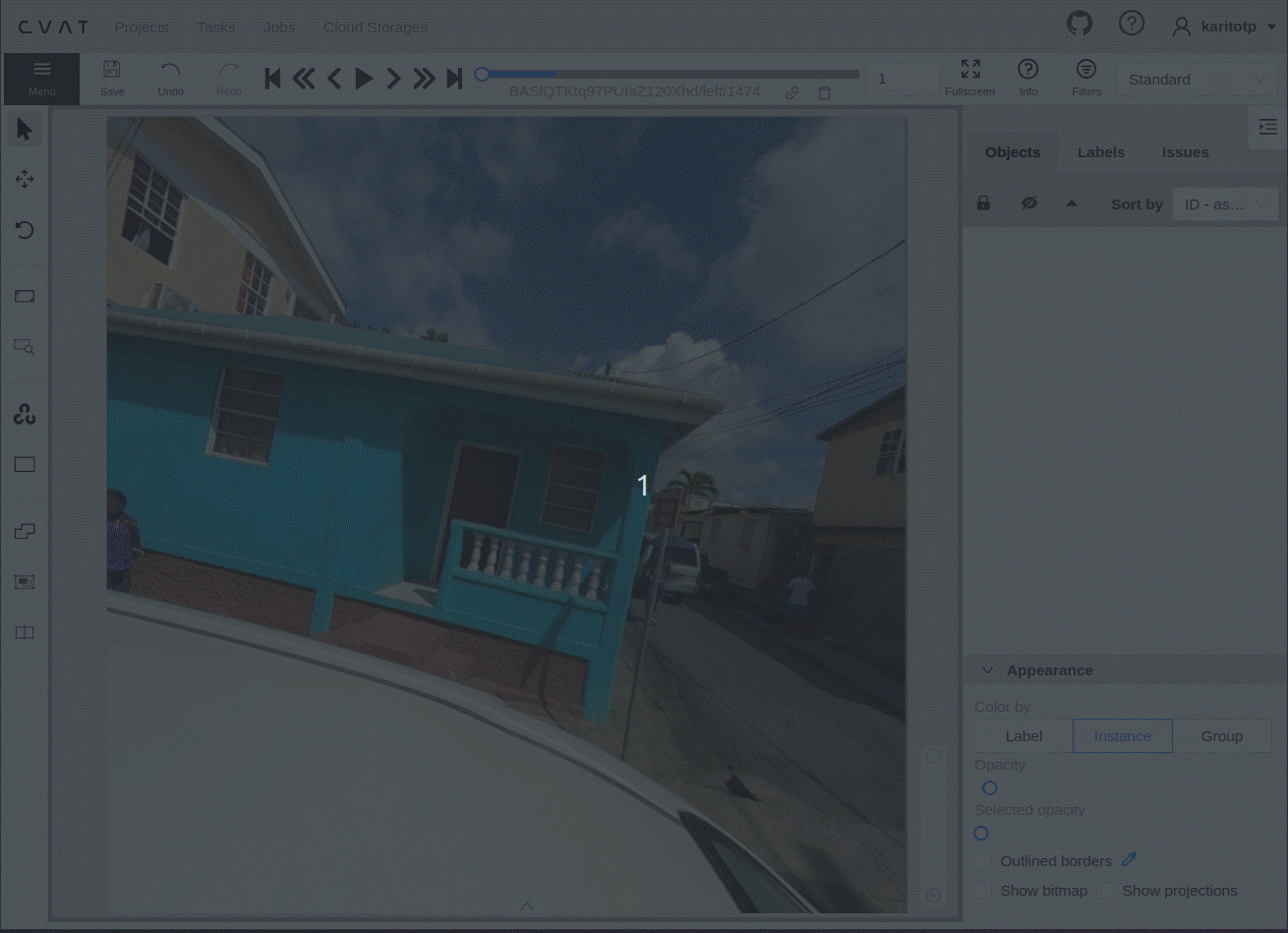The image size is (1288, 933).
Task: Click the frame number input field
Action: pyautogui.click(x=900, y=79)
